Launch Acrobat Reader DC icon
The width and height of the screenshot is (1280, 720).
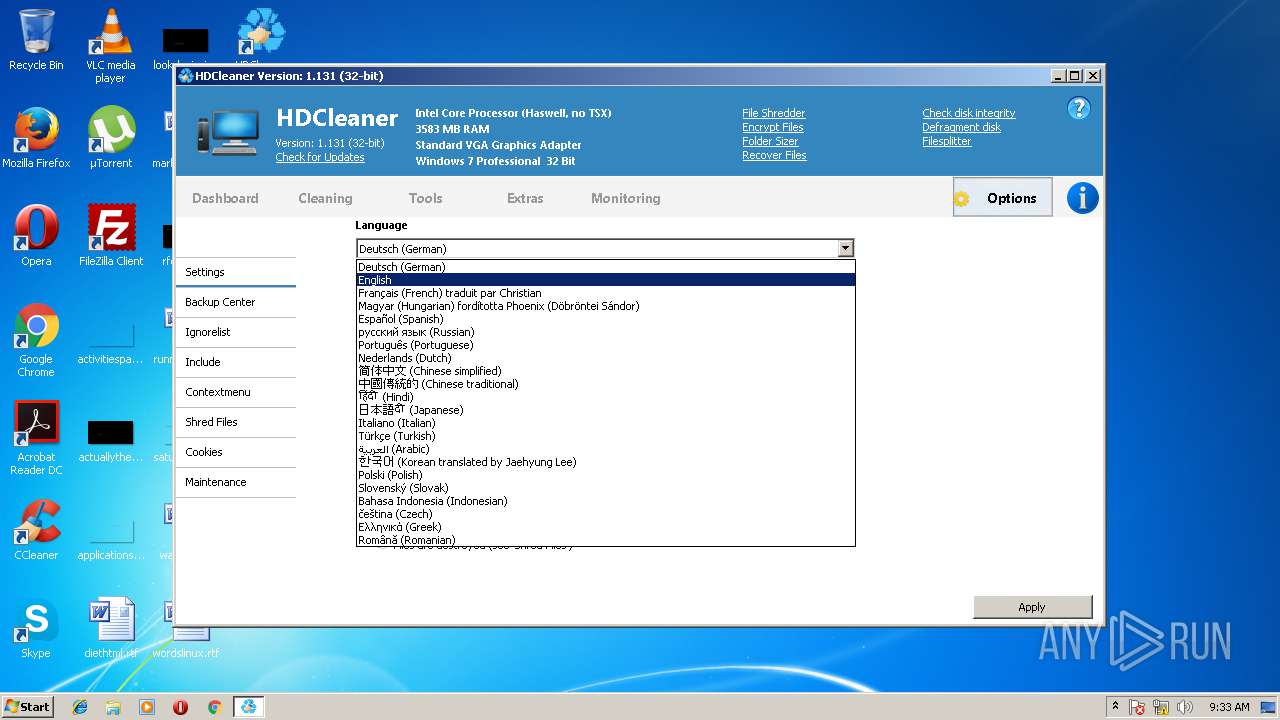[36, 438]
